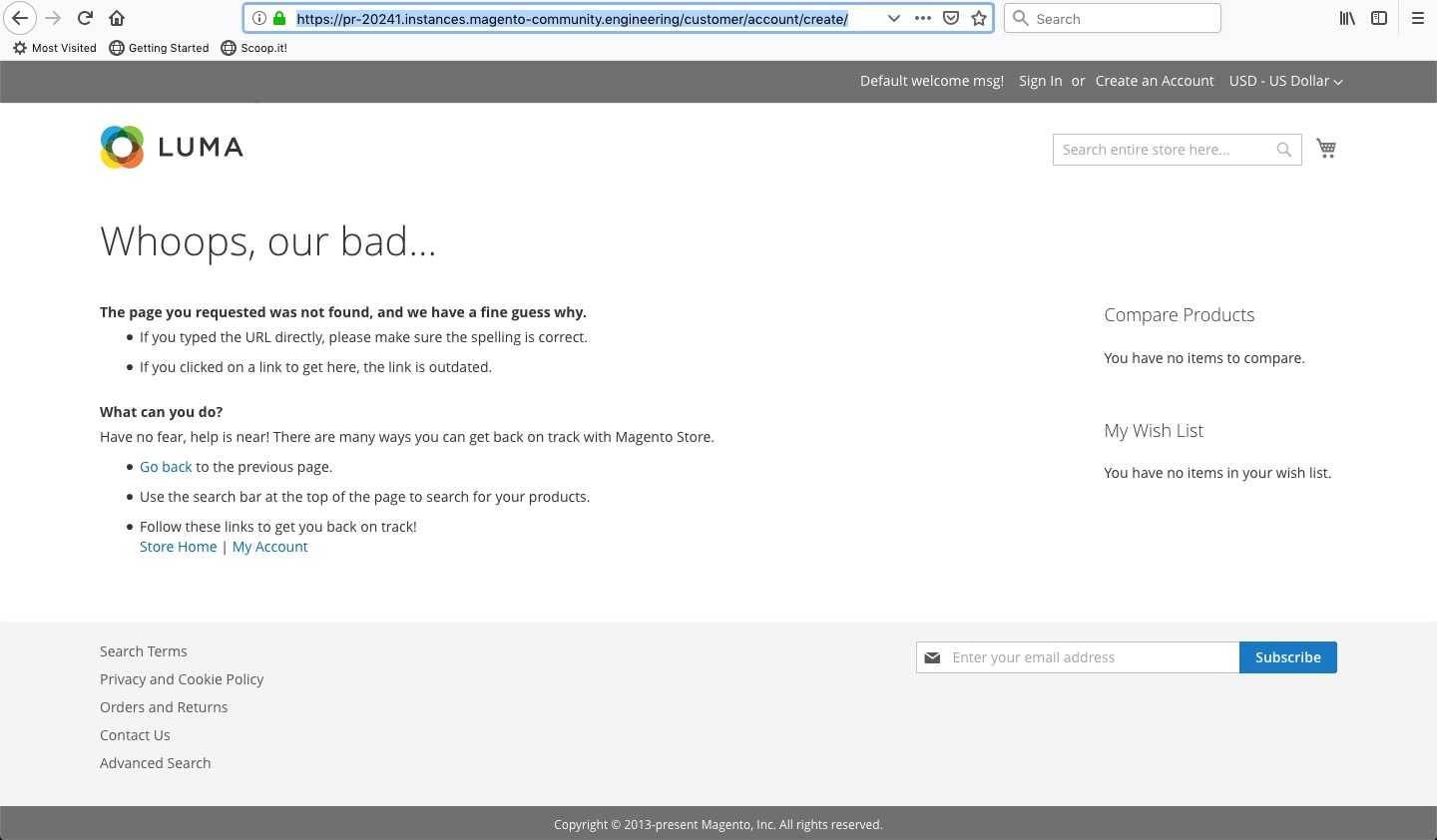Image resolution: width=1437 pixels, height=840 pixels.
Task: Open the URL bar history dropdown arrow
Action: point(893,18)
